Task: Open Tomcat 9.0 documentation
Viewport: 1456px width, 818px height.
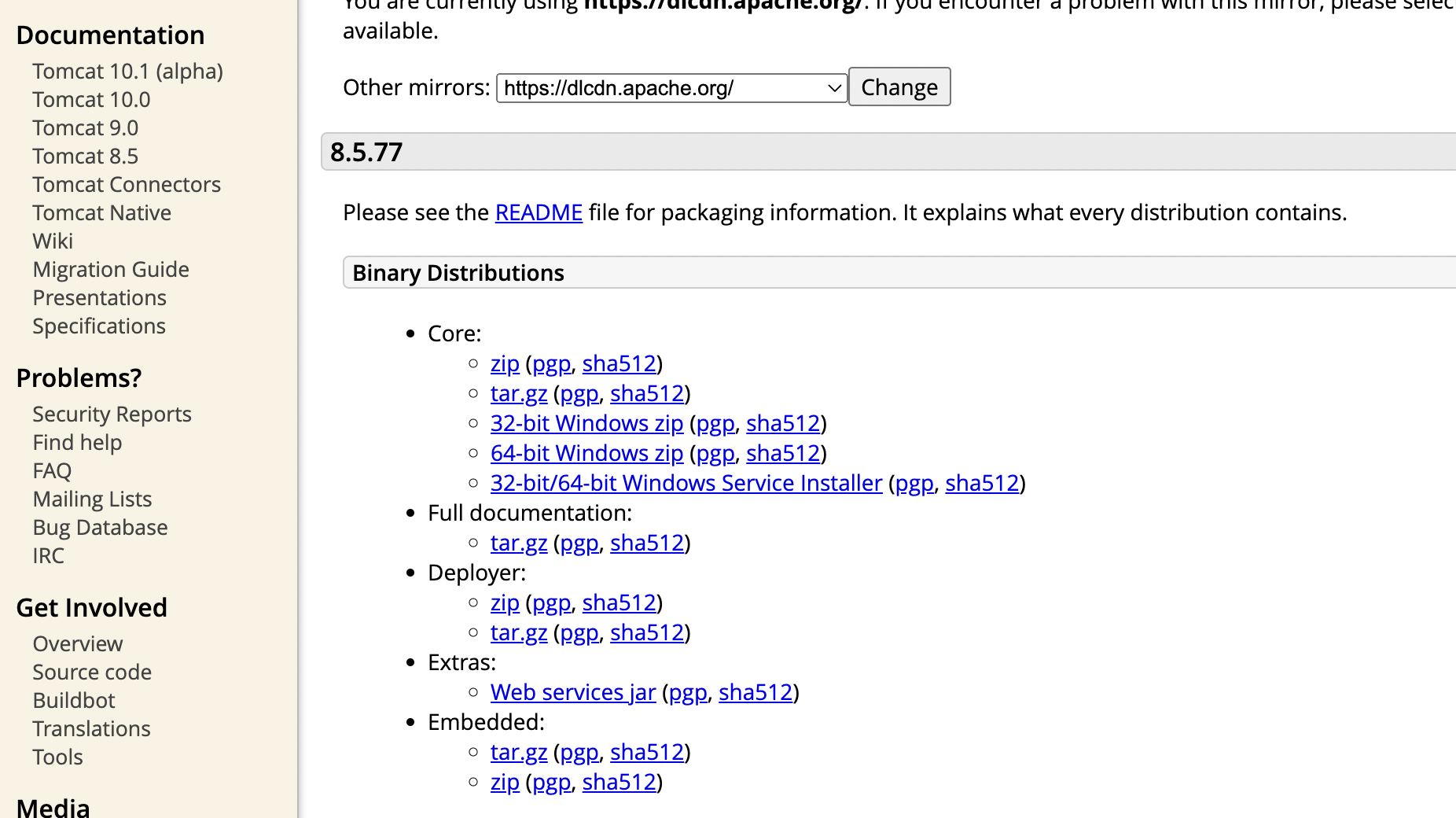Action: pyautogui.click(x=86, y=128)
